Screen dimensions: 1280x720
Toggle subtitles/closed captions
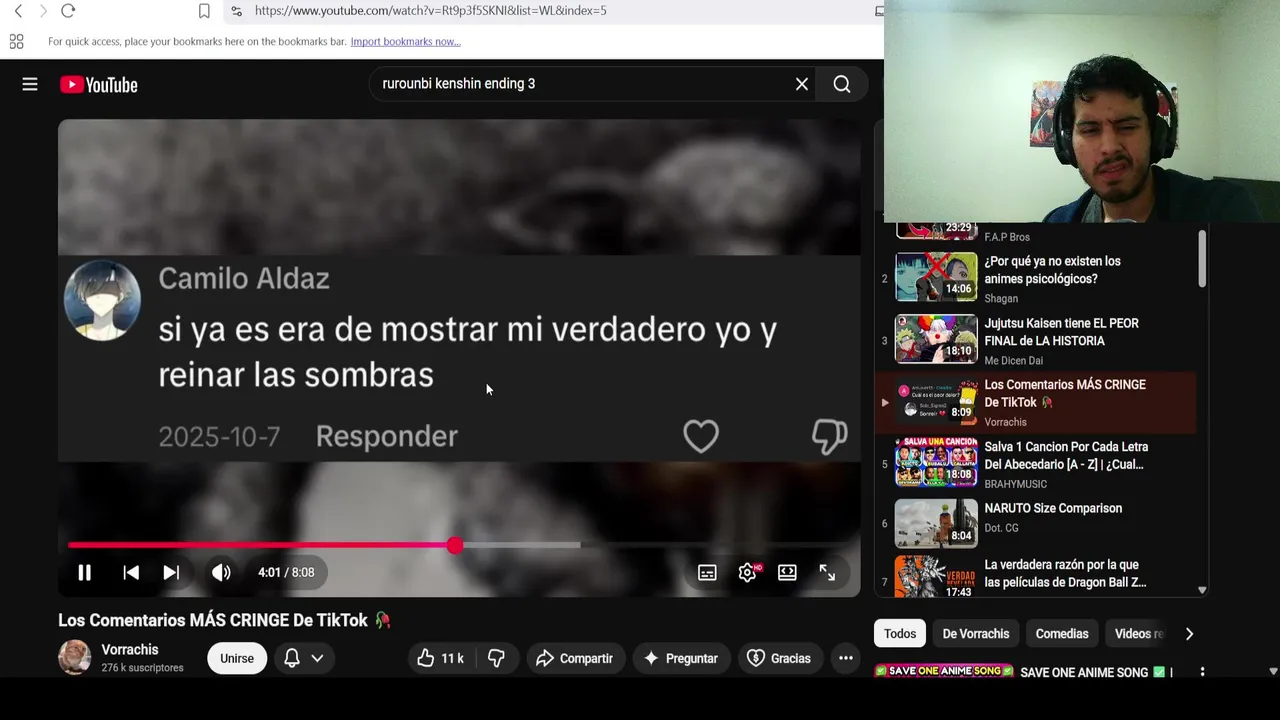(x=707, y=572)
